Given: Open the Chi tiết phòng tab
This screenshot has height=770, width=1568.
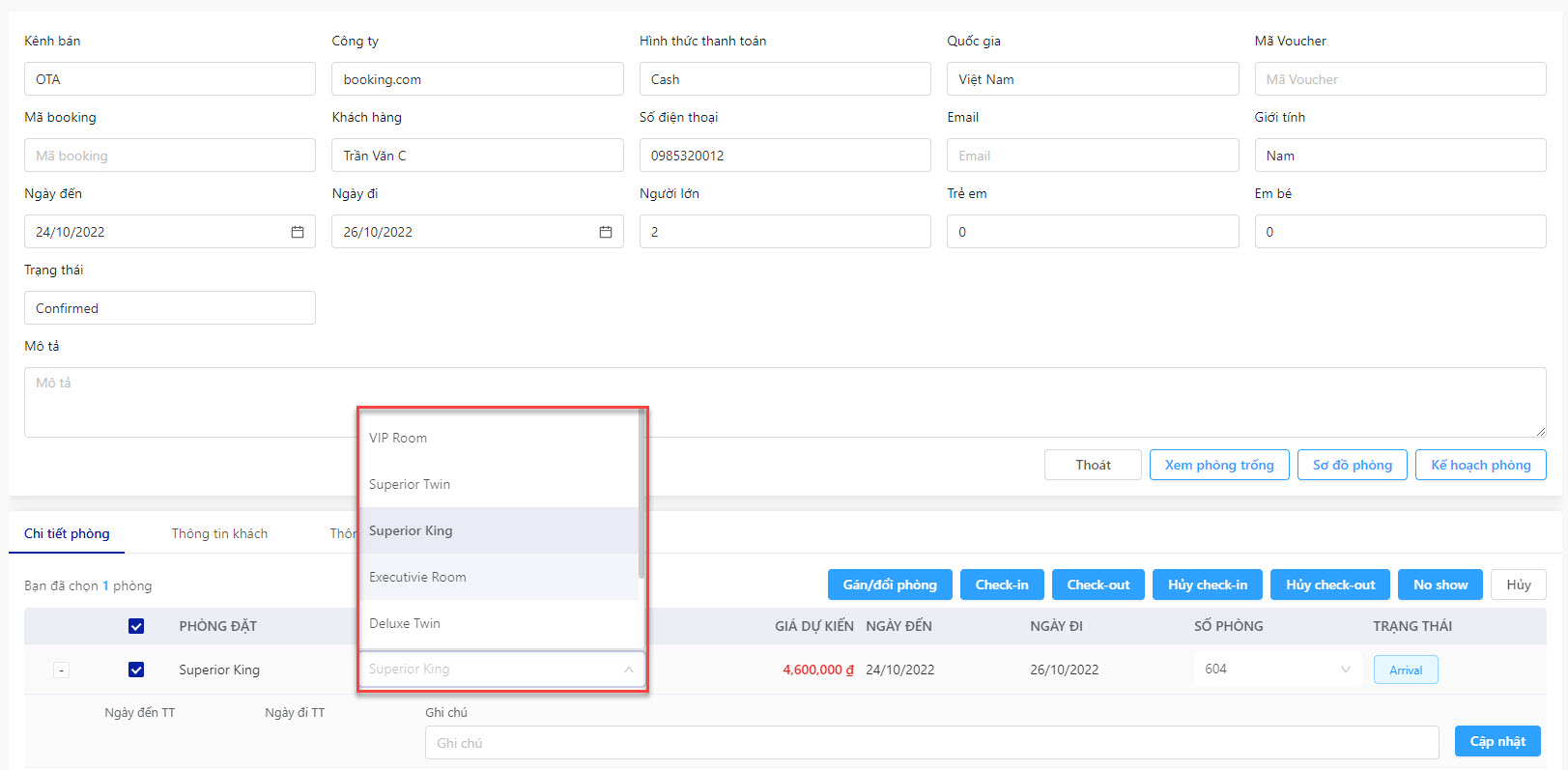Looking at the screenshot, I should 67,533.
